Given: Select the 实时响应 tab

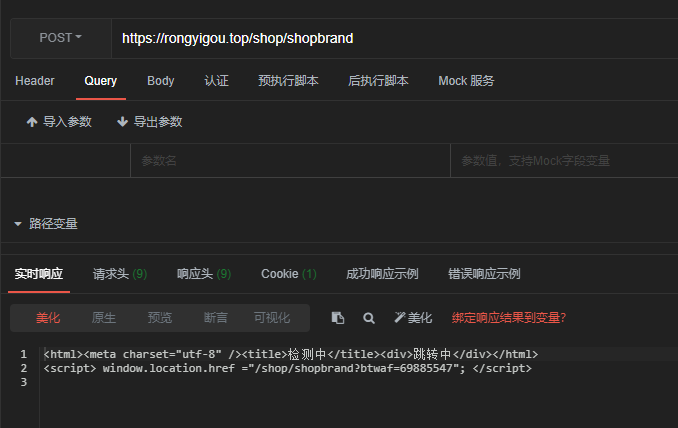Looking at the screenshot, I should [39, 274].
